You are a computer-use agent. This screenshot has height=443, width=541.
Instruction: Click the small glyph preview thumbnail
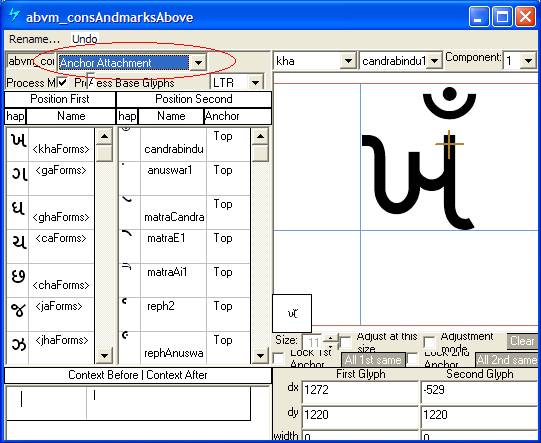[x=292, y=313]
